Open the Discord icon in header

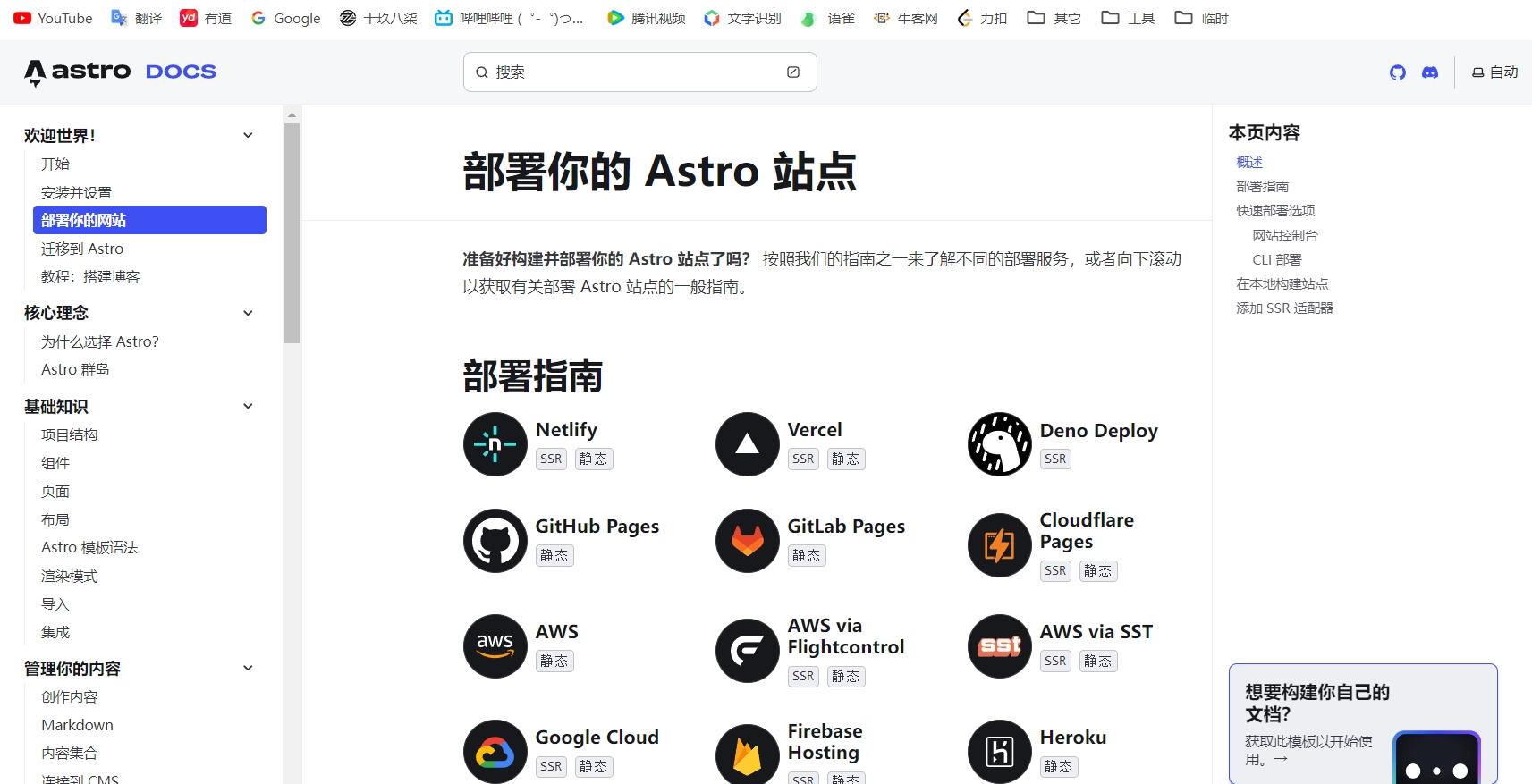click(1429, 72)
